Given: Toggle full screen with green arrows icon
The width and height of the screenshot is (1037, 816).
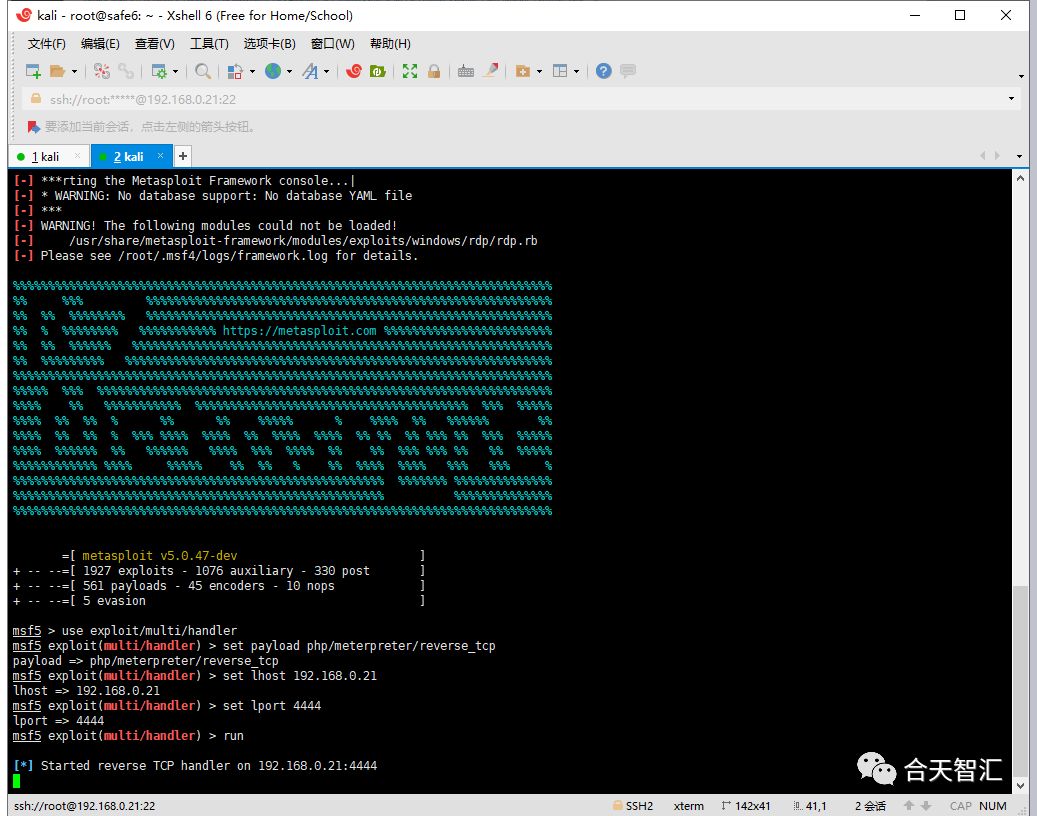Looking at the screenshot, I should tap(410, 71).
